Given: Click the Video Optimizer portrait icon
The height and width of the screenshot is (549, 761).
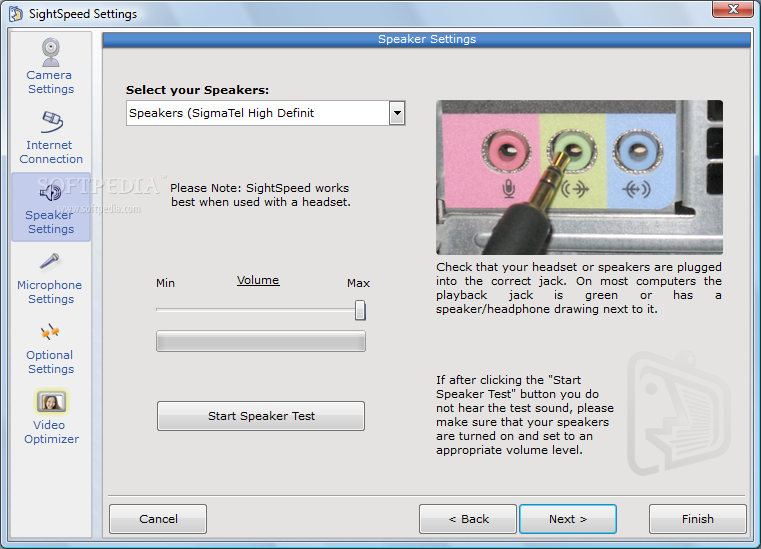Looking at the screenshot, I should point(51,402).
